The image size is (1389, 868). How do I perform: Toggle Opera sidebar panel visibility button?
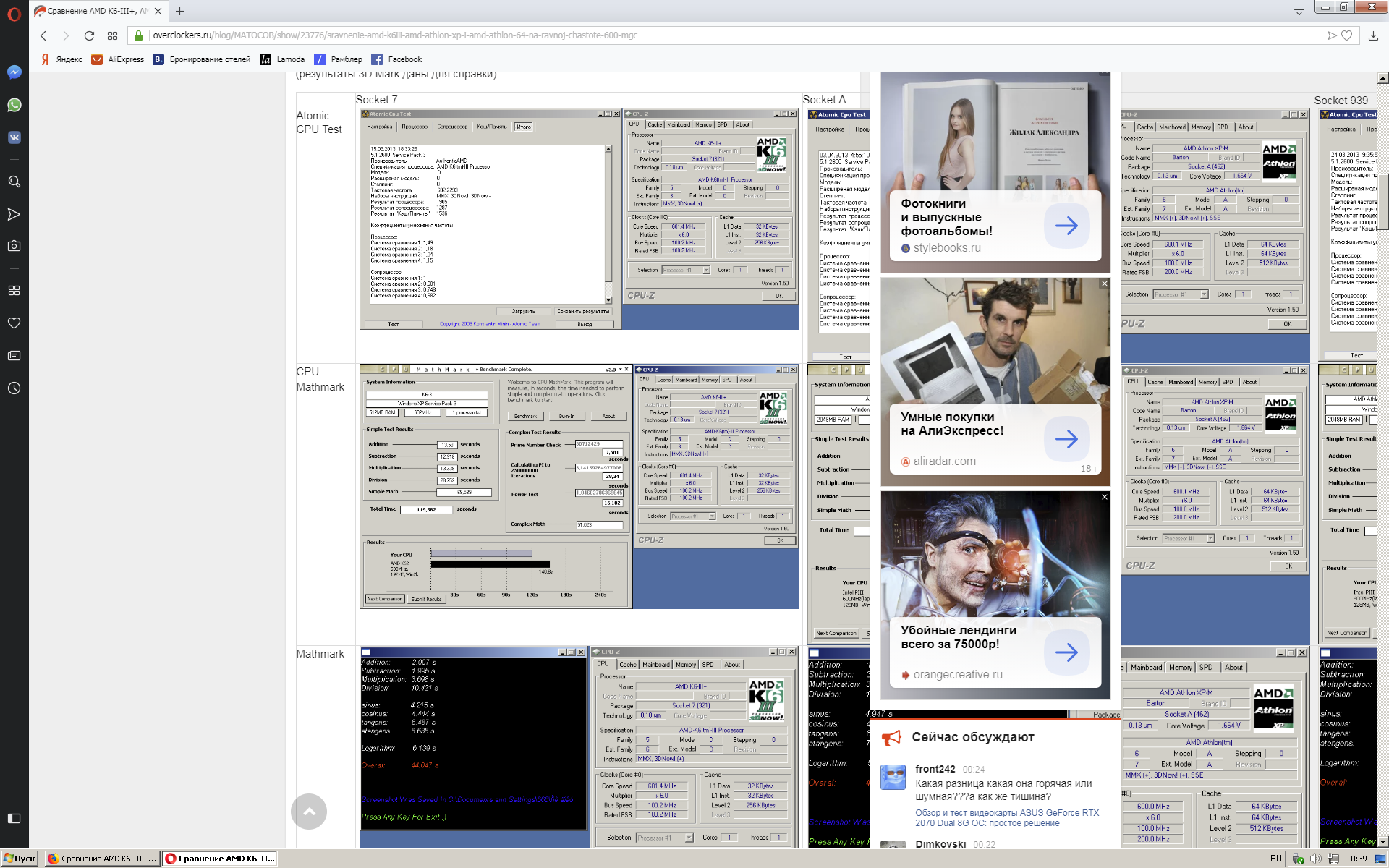click(14, 818)
